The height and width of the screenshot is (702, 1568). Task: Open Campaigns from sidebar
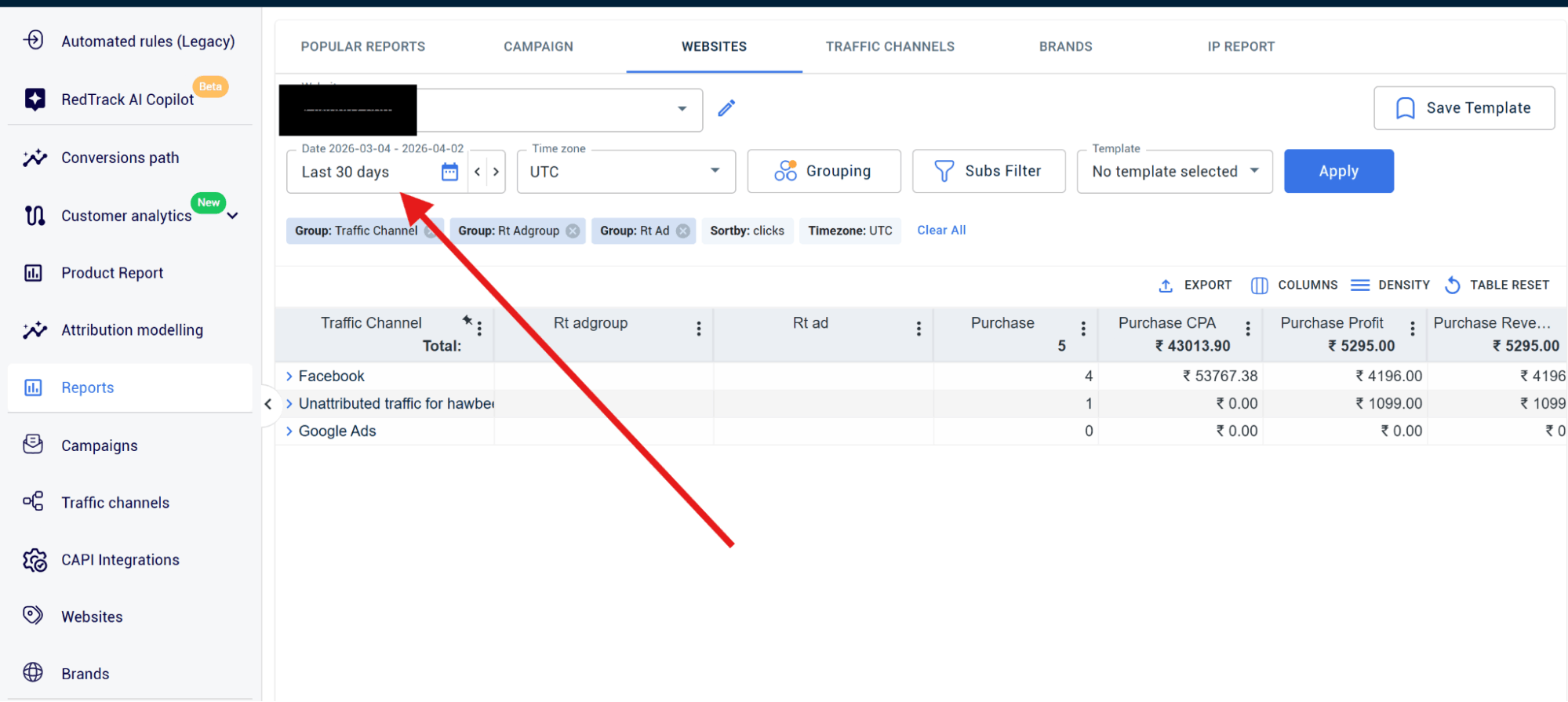coord(100,446)
